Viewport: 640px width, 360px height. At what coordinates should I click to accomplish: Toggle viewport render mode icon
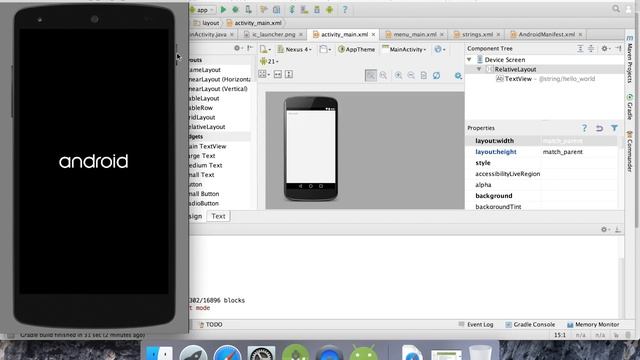coord(263,74)
